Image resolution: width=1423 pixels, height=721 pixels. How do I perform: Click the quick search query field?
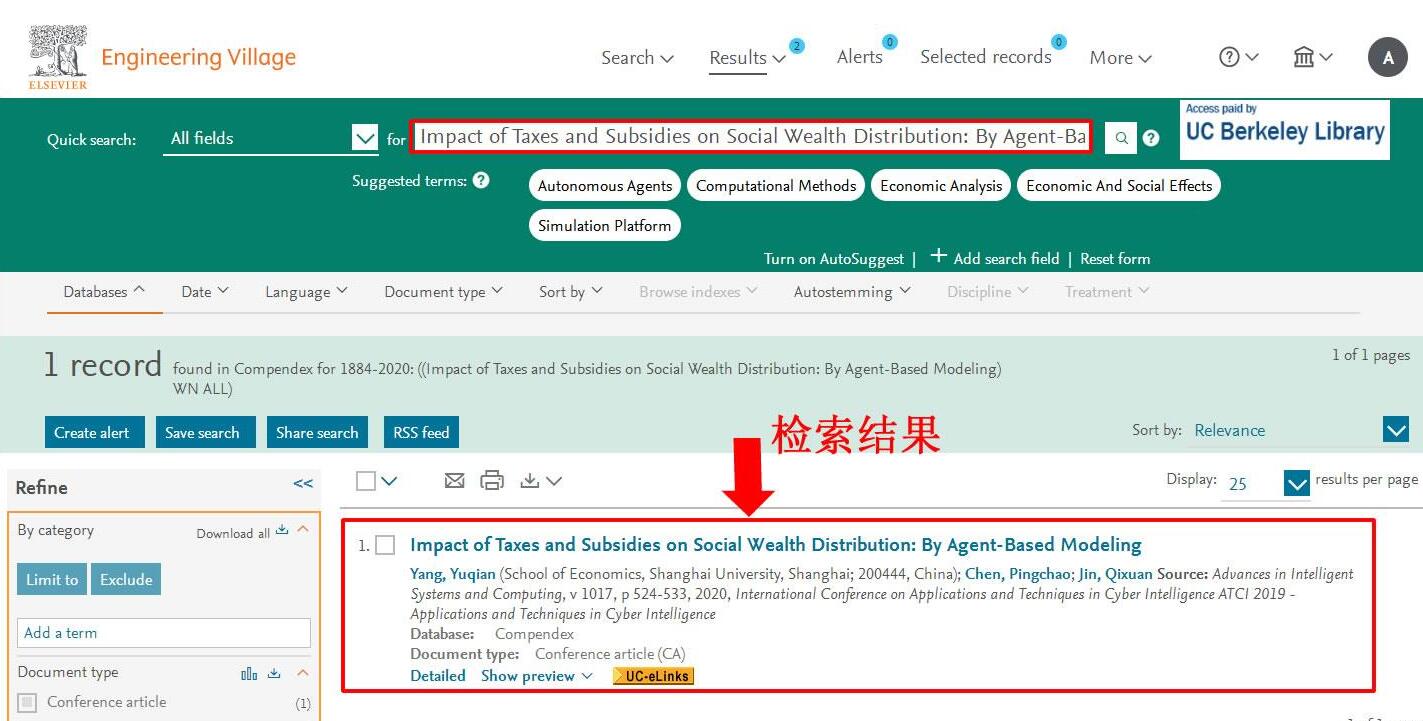[752, 137]
